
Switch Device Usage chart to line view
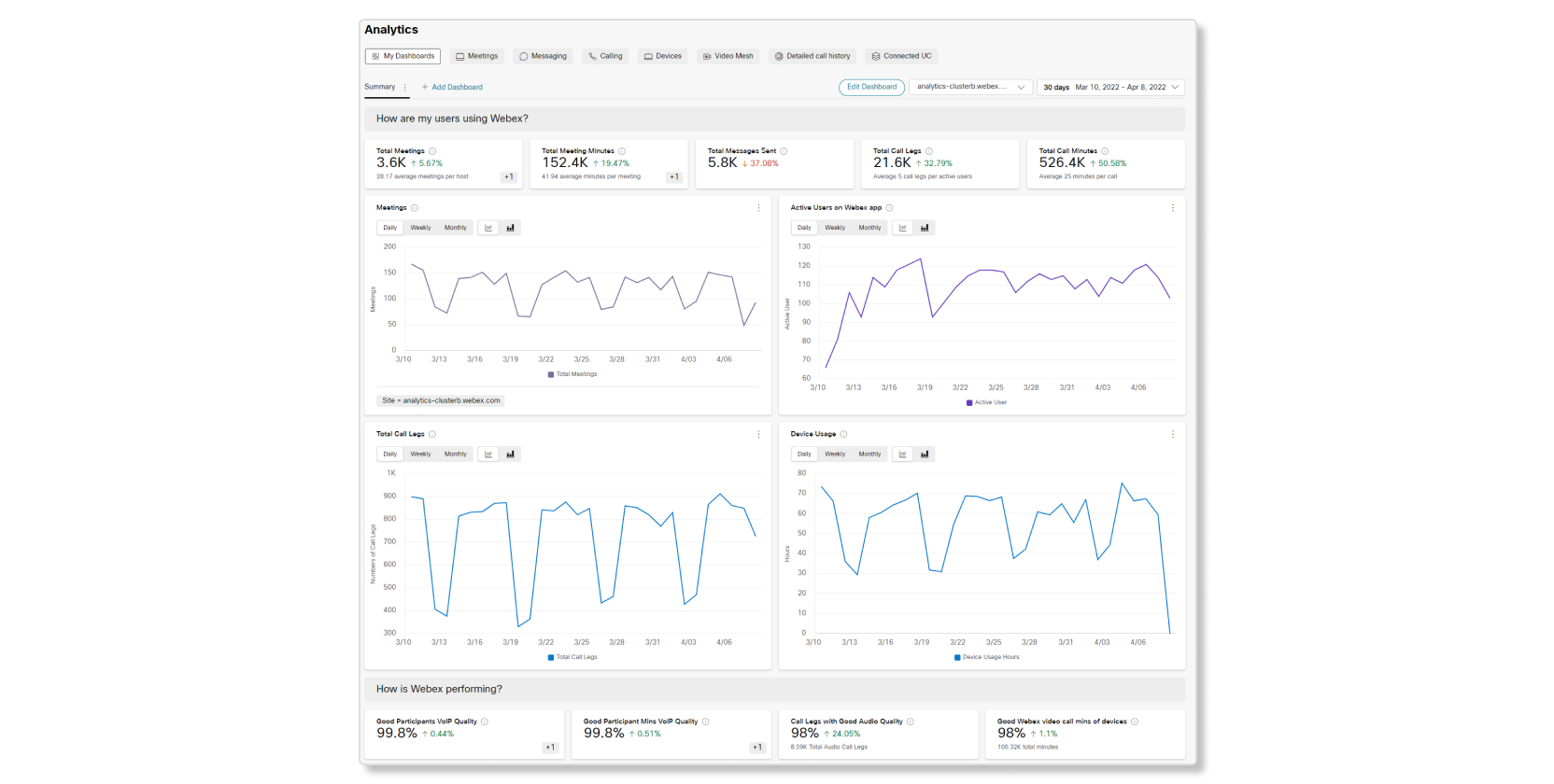(x=903, y=455)
